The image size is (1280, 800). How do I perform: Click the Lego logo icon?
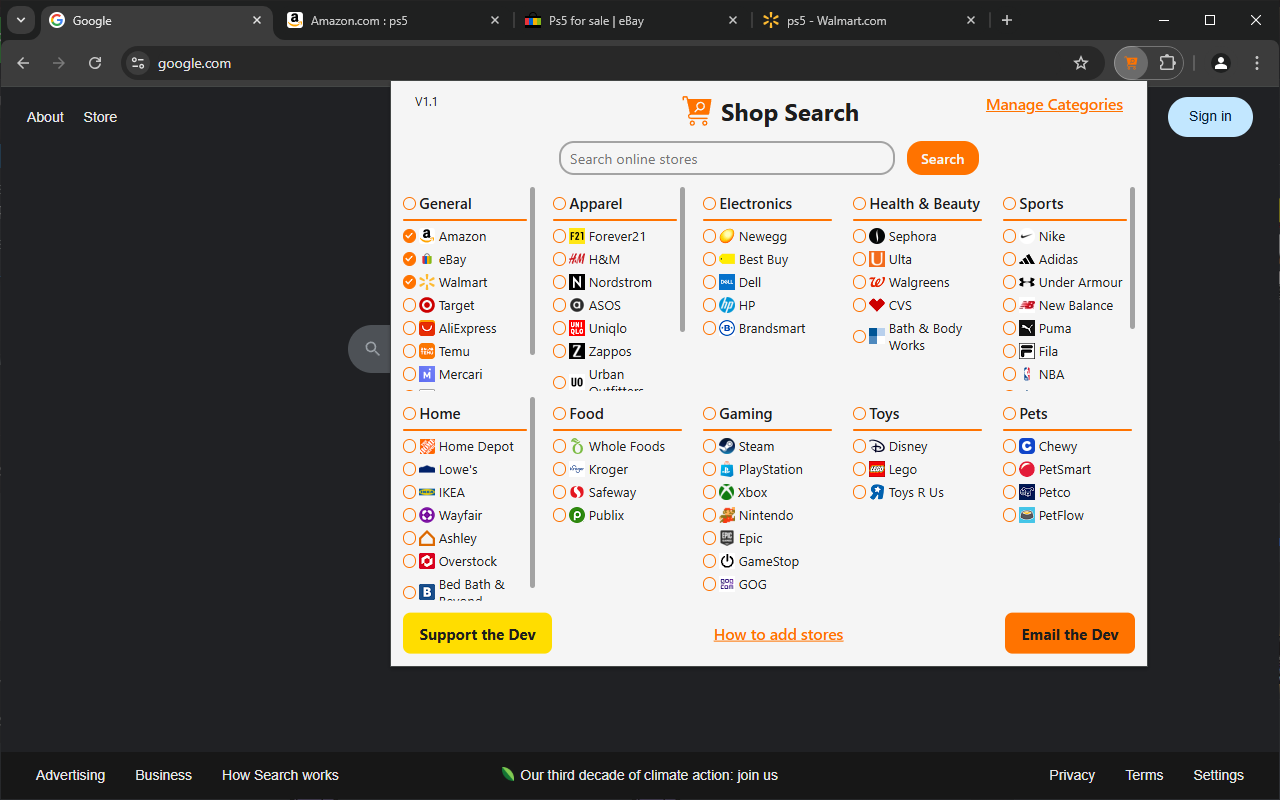877,469
